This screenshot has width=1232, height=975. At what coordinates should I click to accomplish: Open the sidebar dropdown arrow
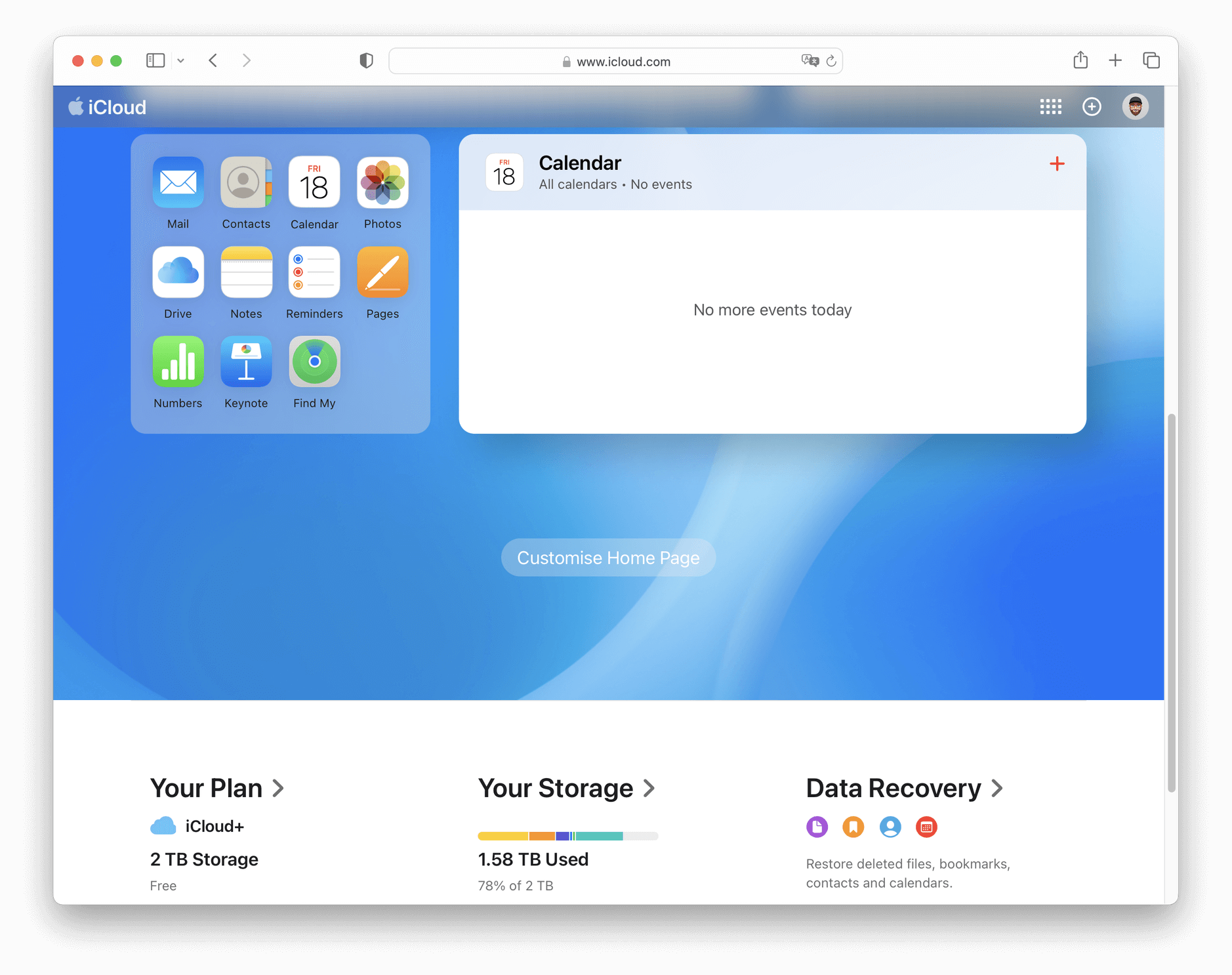[x=180, y=61]
